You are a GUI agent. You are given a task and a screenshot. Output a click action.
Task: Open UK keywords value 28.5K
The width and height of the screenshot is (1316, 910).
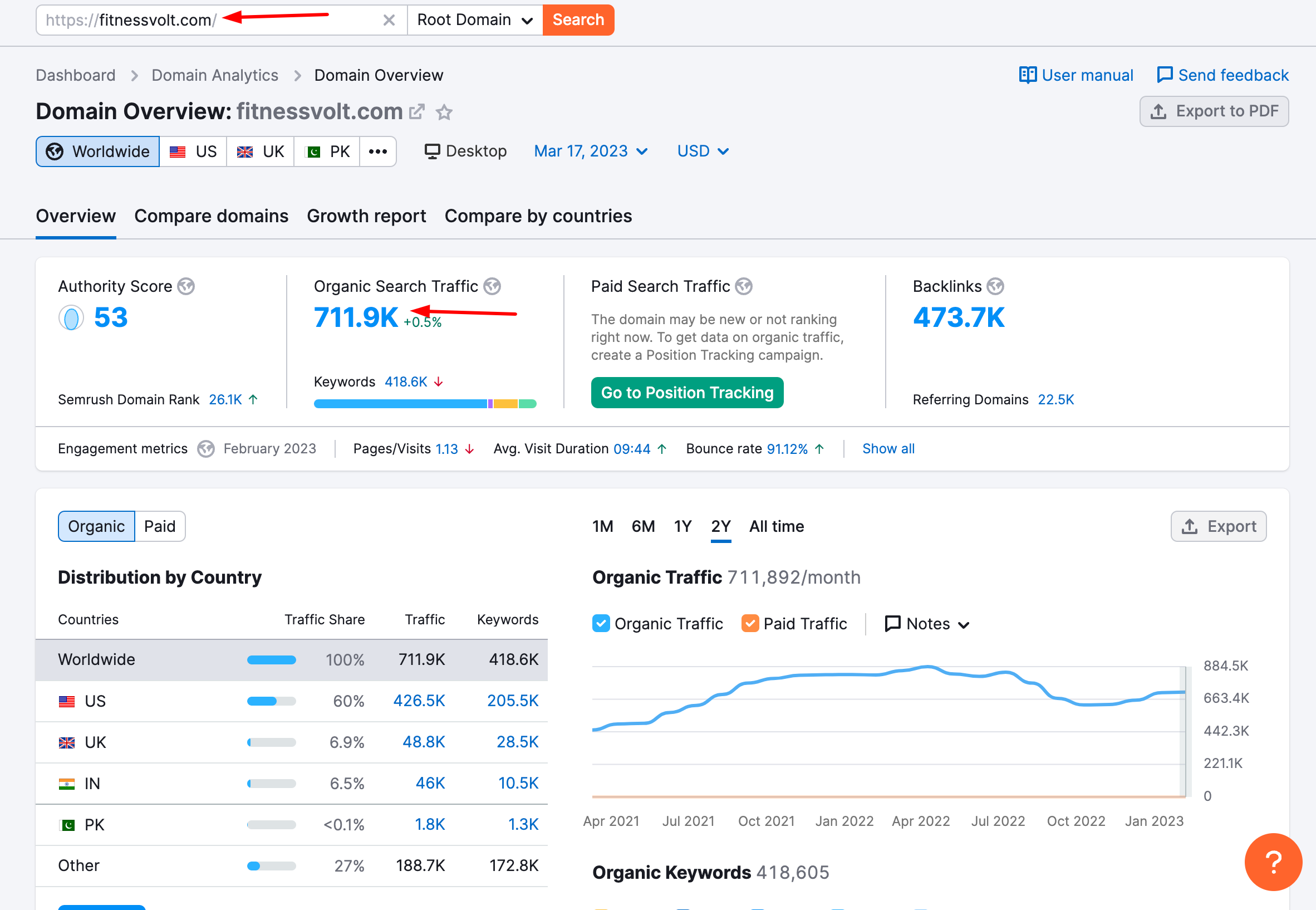[x=518, y=742]
